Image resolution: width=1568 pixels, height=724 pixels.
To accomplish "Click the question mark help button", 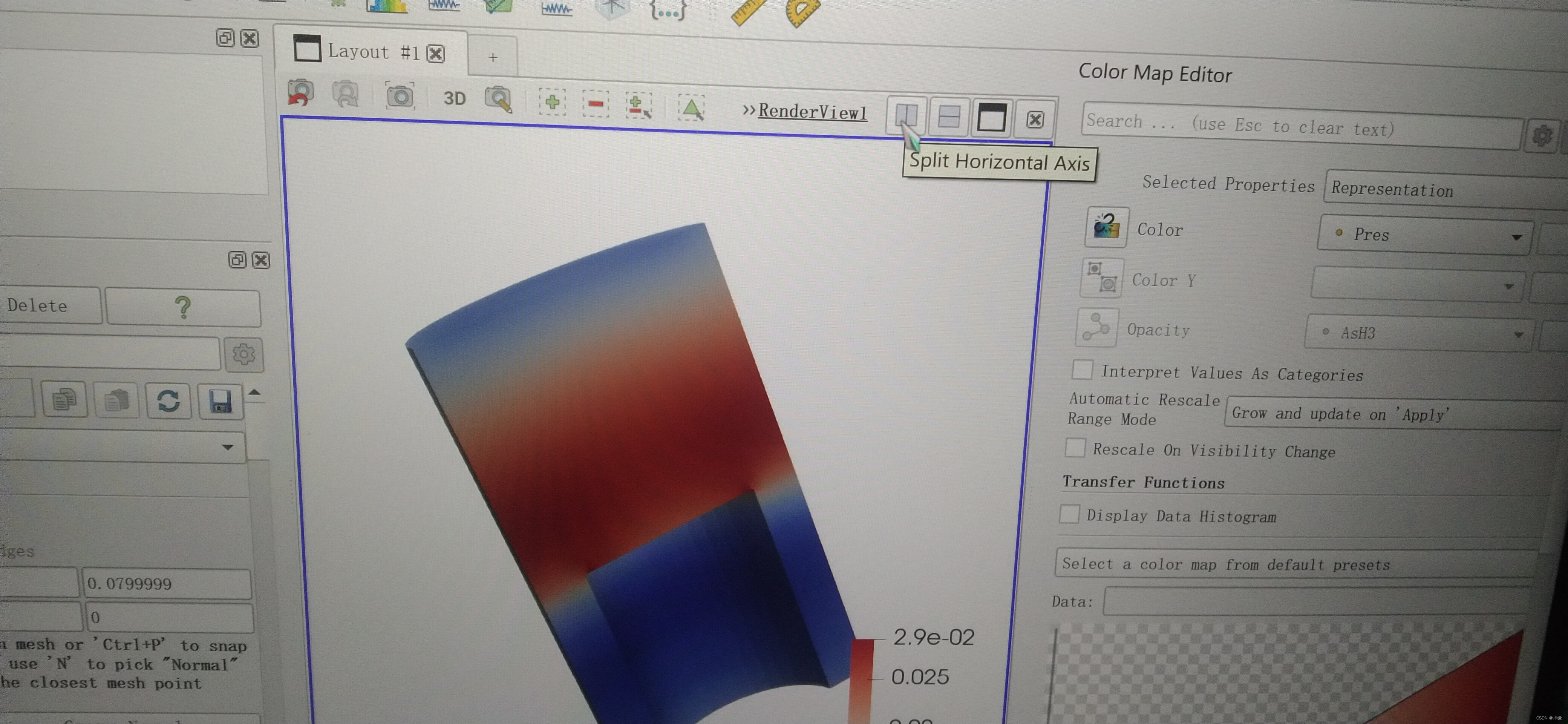I will tap(183, 307).
